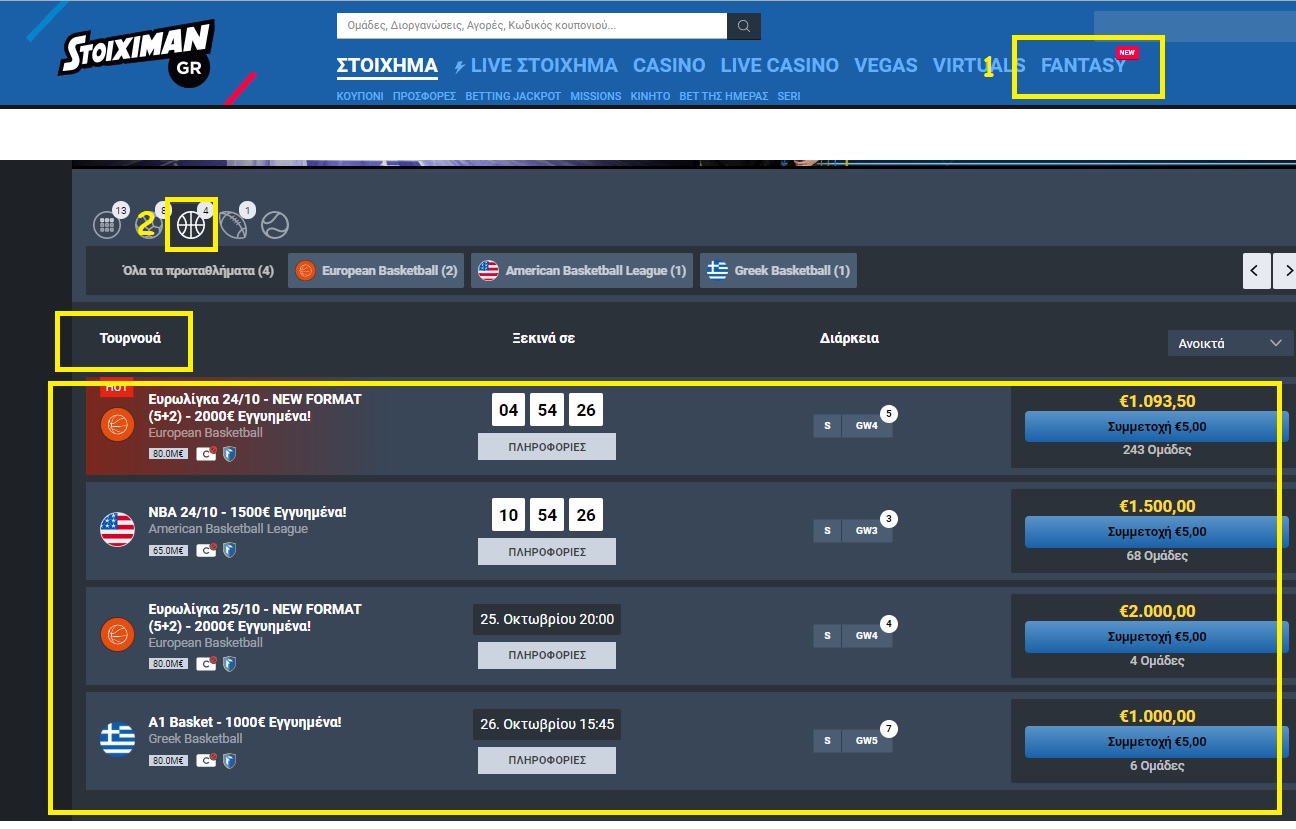Filter by Όλα τα πρωταθλήματα (4)
The image size is (1296, 829).
coord(197,271)
